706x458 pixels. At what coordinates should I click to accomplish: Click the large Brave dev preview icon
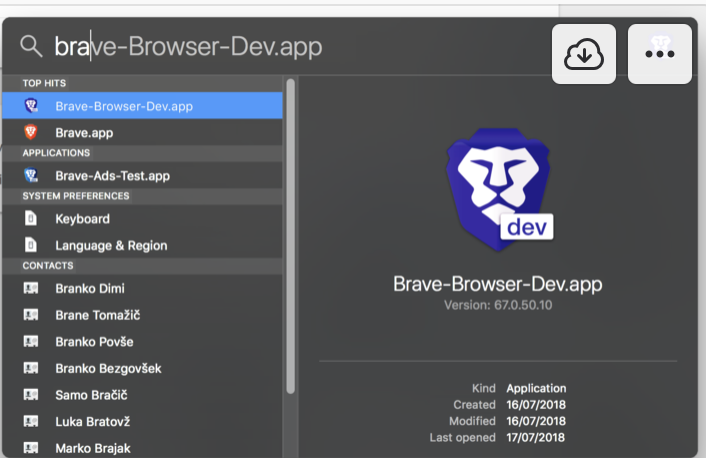[499, 189]
